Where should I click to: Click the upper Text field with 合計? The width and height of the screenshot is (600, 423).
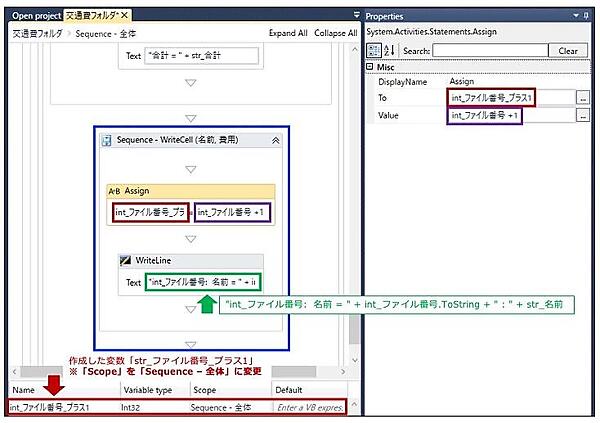pyautogui.click(x=201, y=56)
